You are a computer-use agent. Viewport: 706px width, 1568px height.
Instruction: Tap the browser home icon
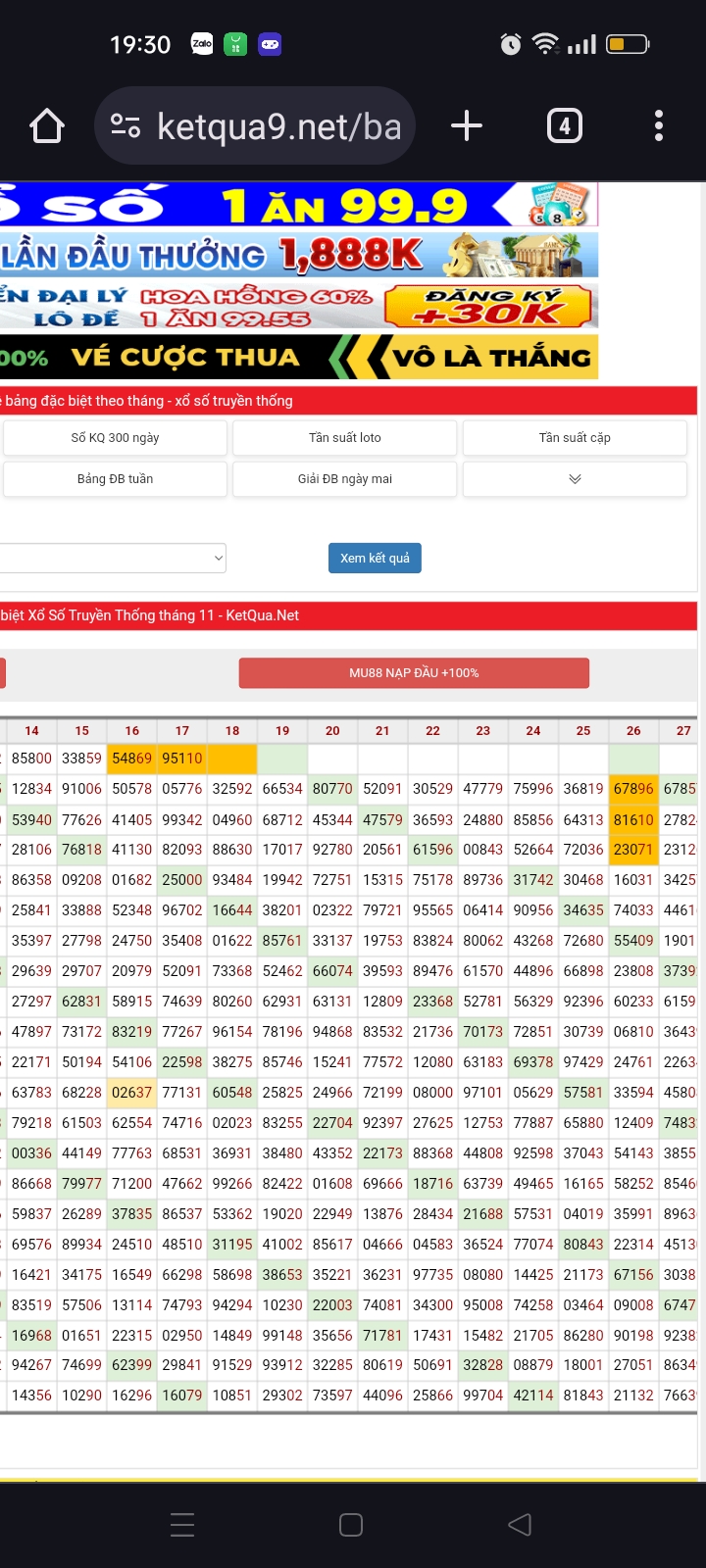pyautogui.click(x=47, y=126)
